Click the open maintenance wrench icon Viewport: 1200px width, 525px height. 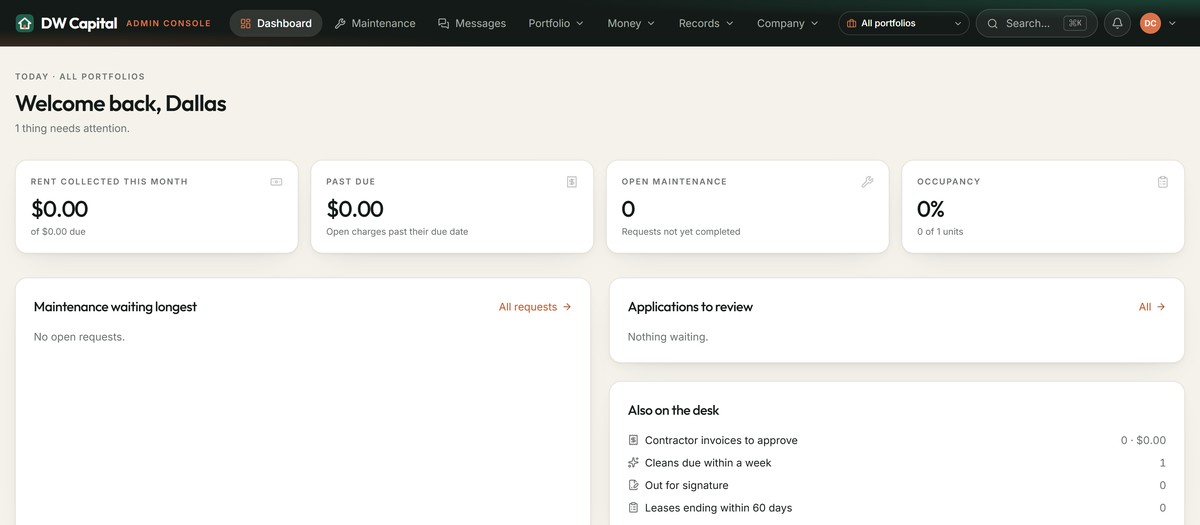click(x=867, y=182)
